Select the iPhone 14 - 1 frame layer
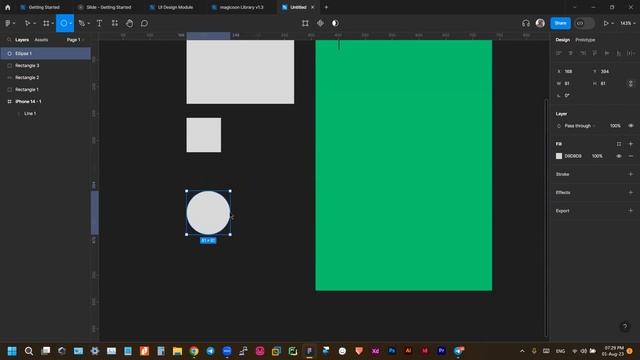 coord(45,101)
